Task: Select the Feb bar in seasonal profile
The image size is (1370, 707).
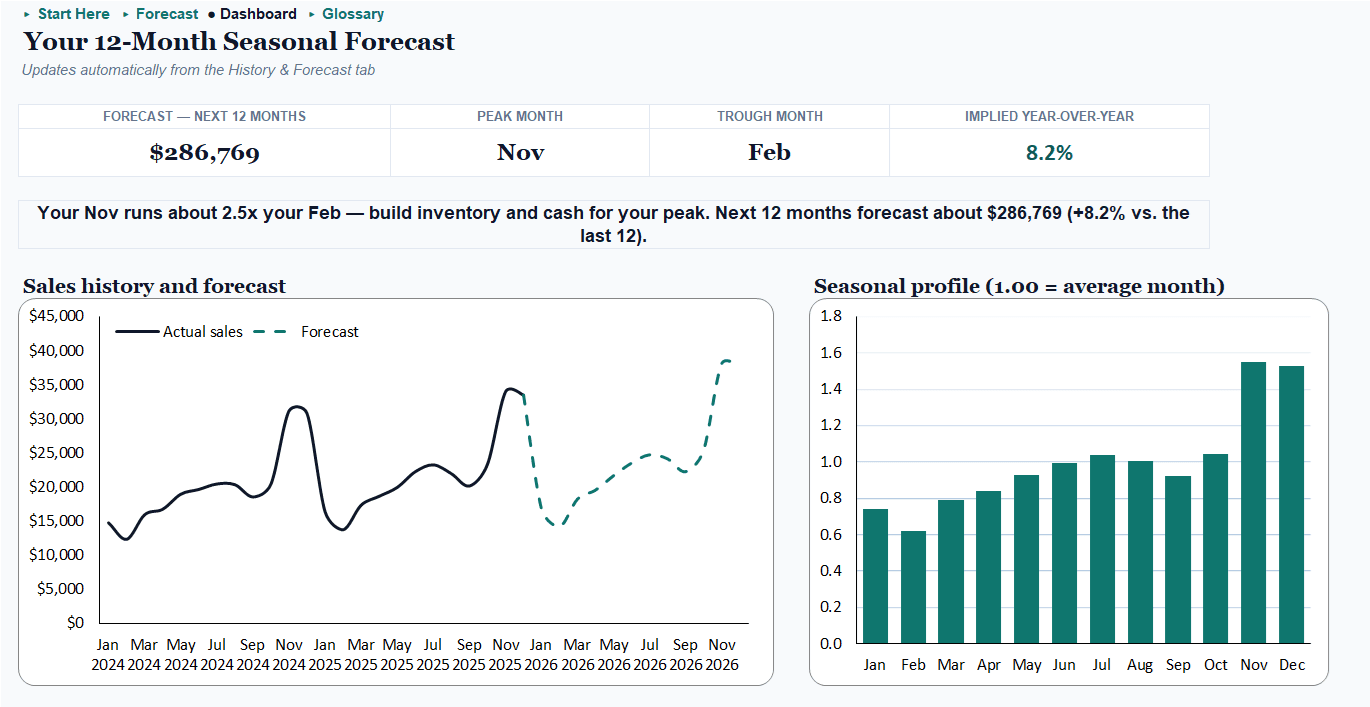Action: (913, 587)
